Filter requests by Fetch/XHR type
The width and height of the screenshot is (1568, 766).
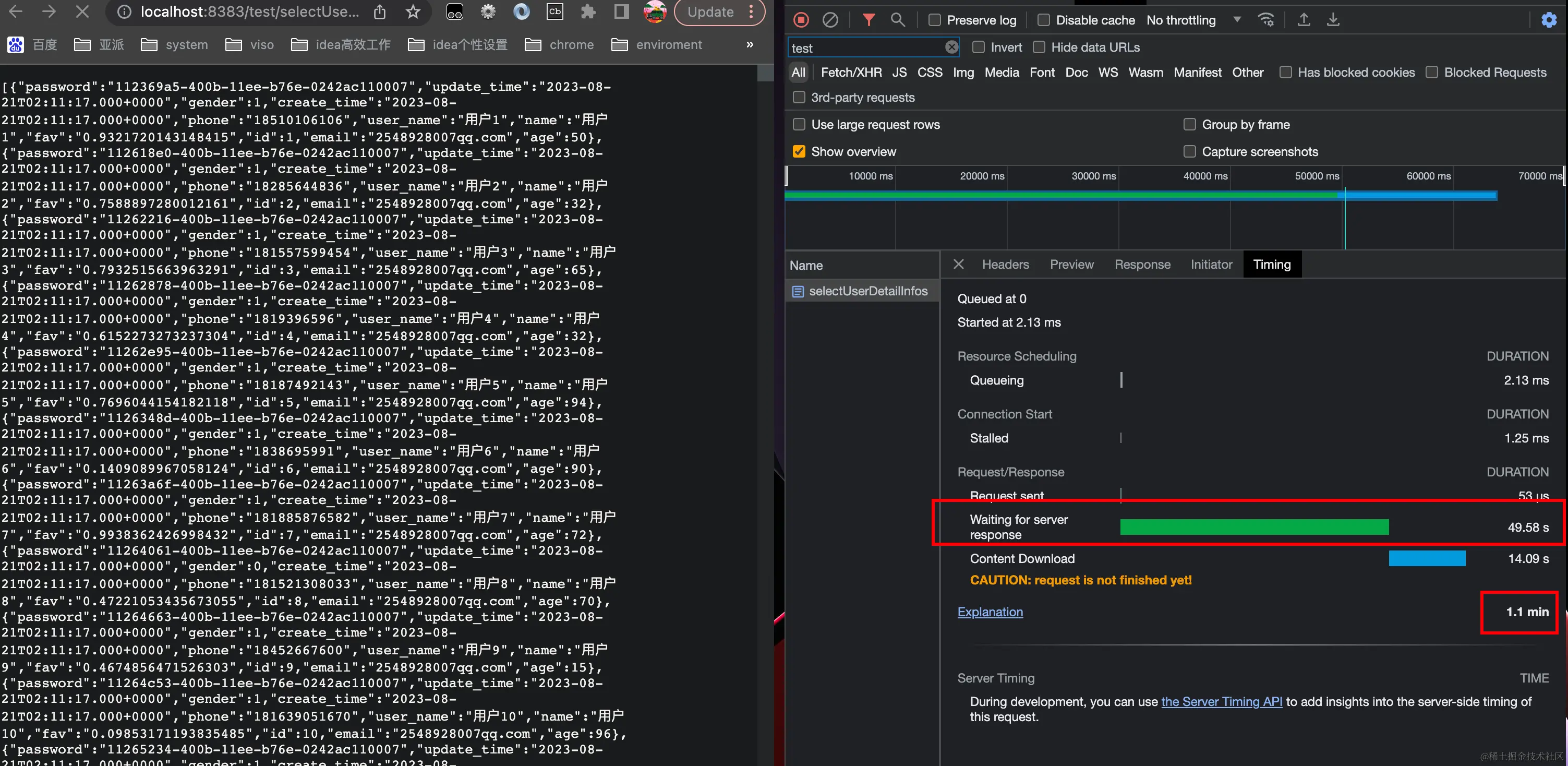coord(850,73)
